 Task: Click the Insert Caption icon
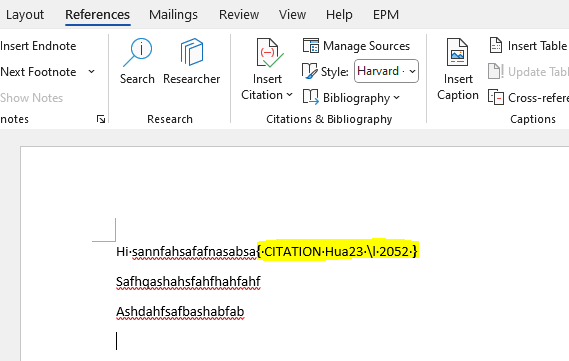pyautogui.click(x=457, y=52)
